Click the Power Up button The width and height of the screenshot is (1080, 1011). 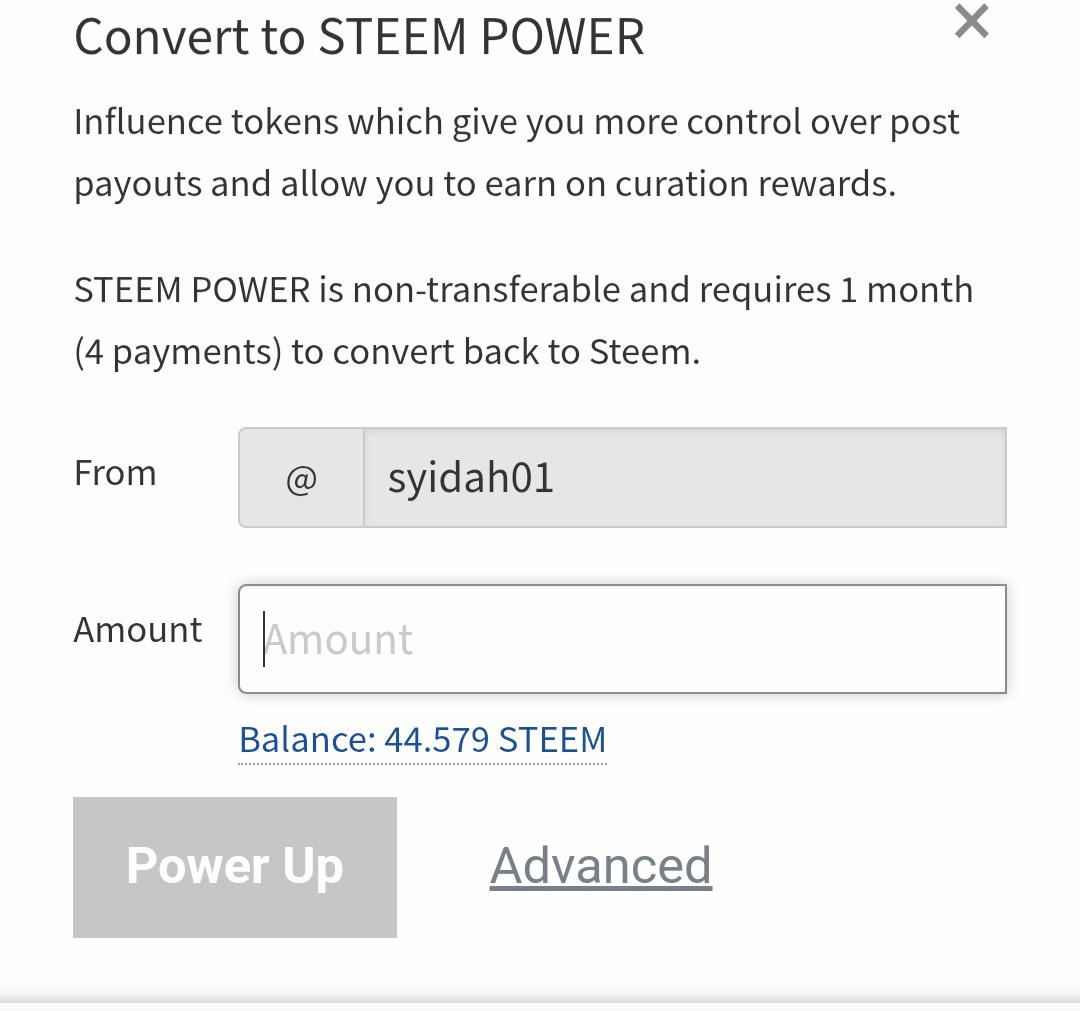(x=235, y=867)
